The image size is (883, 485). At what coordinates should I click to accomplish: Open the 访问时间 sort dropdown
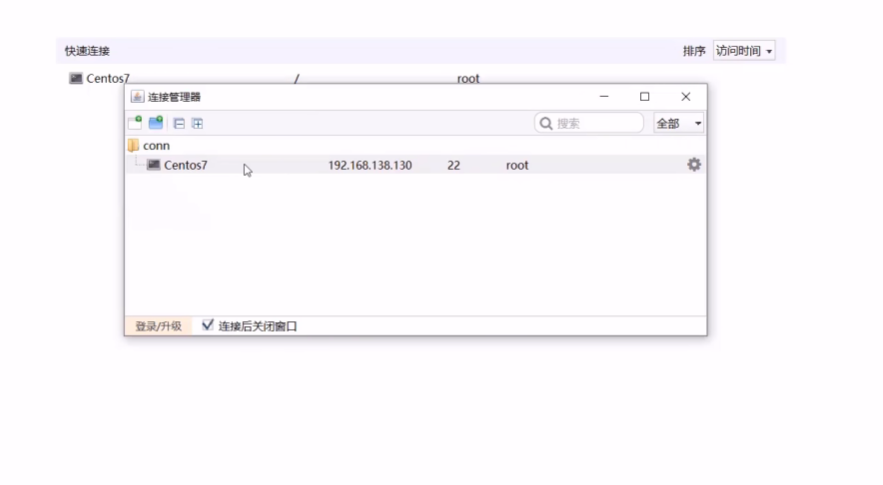pos(744,51)
